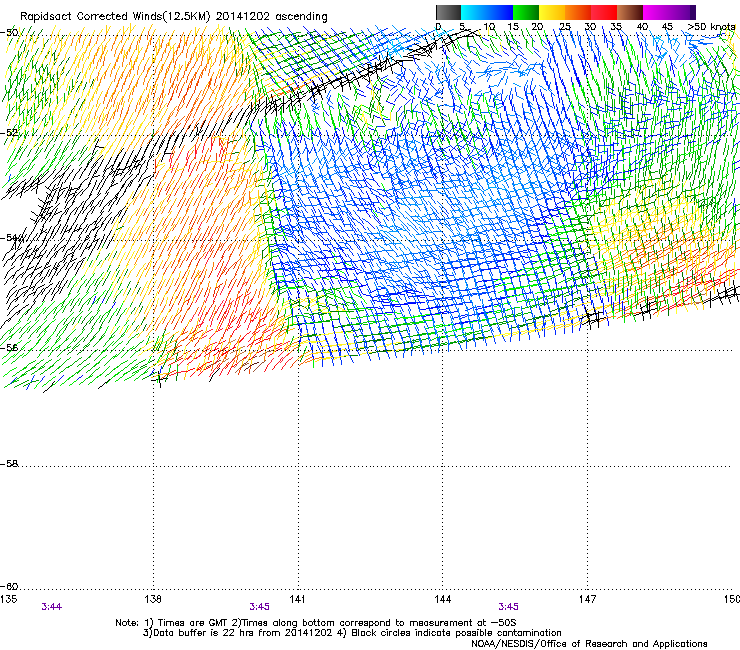740x650 pixels.
Task: Click note 'correspond to measurement at -50S'
Action: pos(428,623)
